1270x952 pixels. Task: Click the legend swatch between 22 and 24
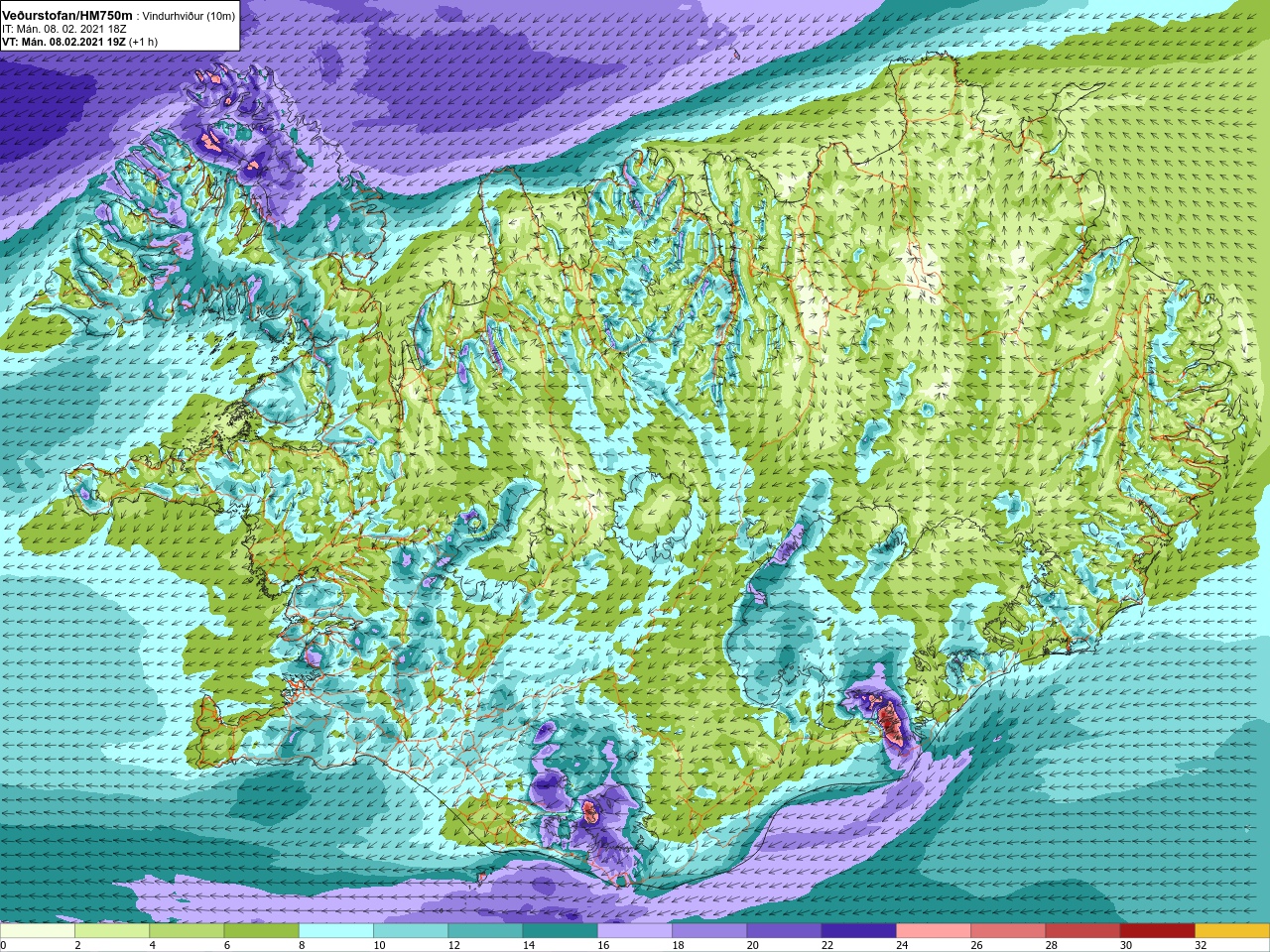click(859, 931)
